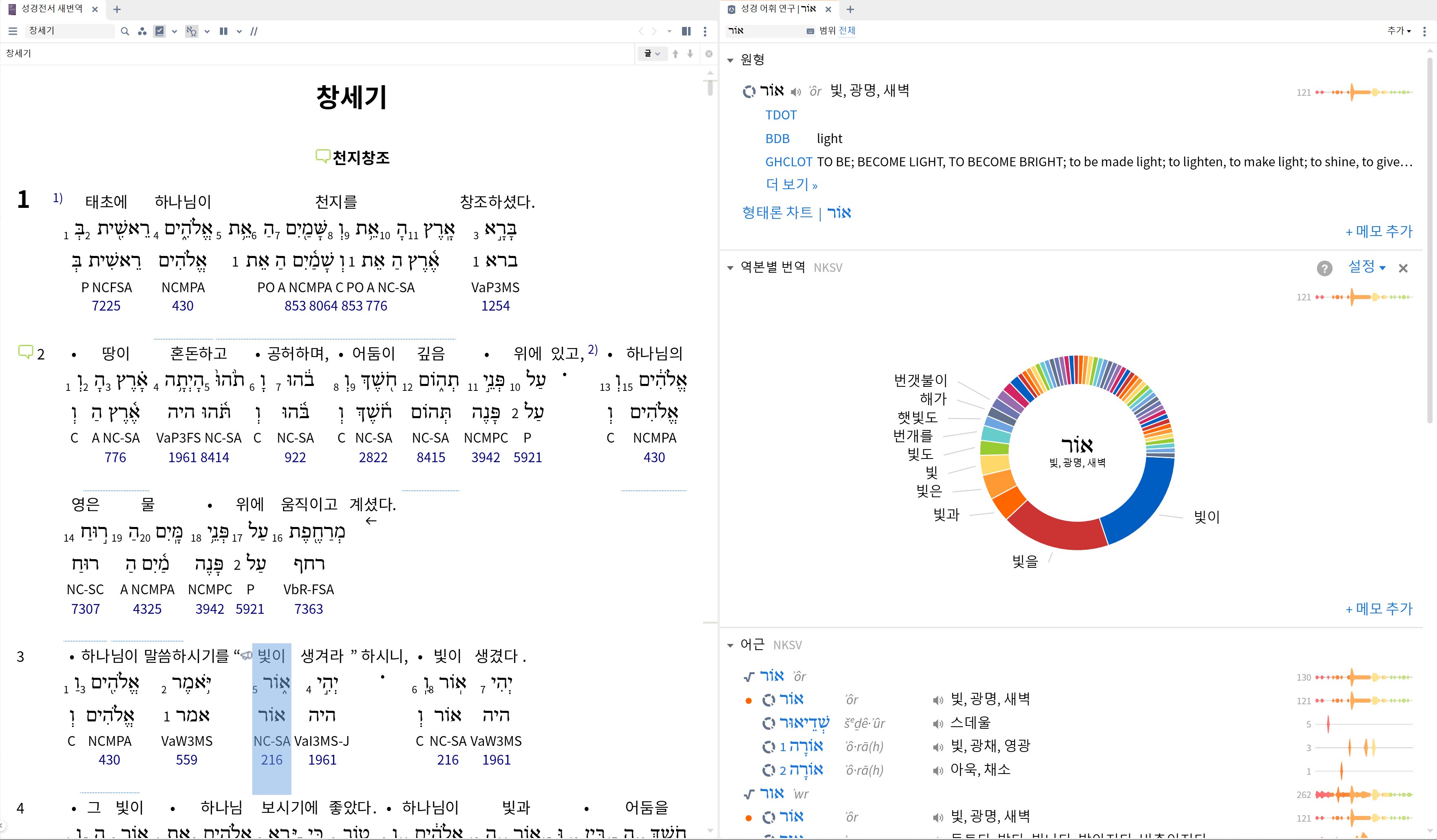The image size is (1437, 840).
Task: Click the keyboard icon in search box
Action: (x=810, y=31)
